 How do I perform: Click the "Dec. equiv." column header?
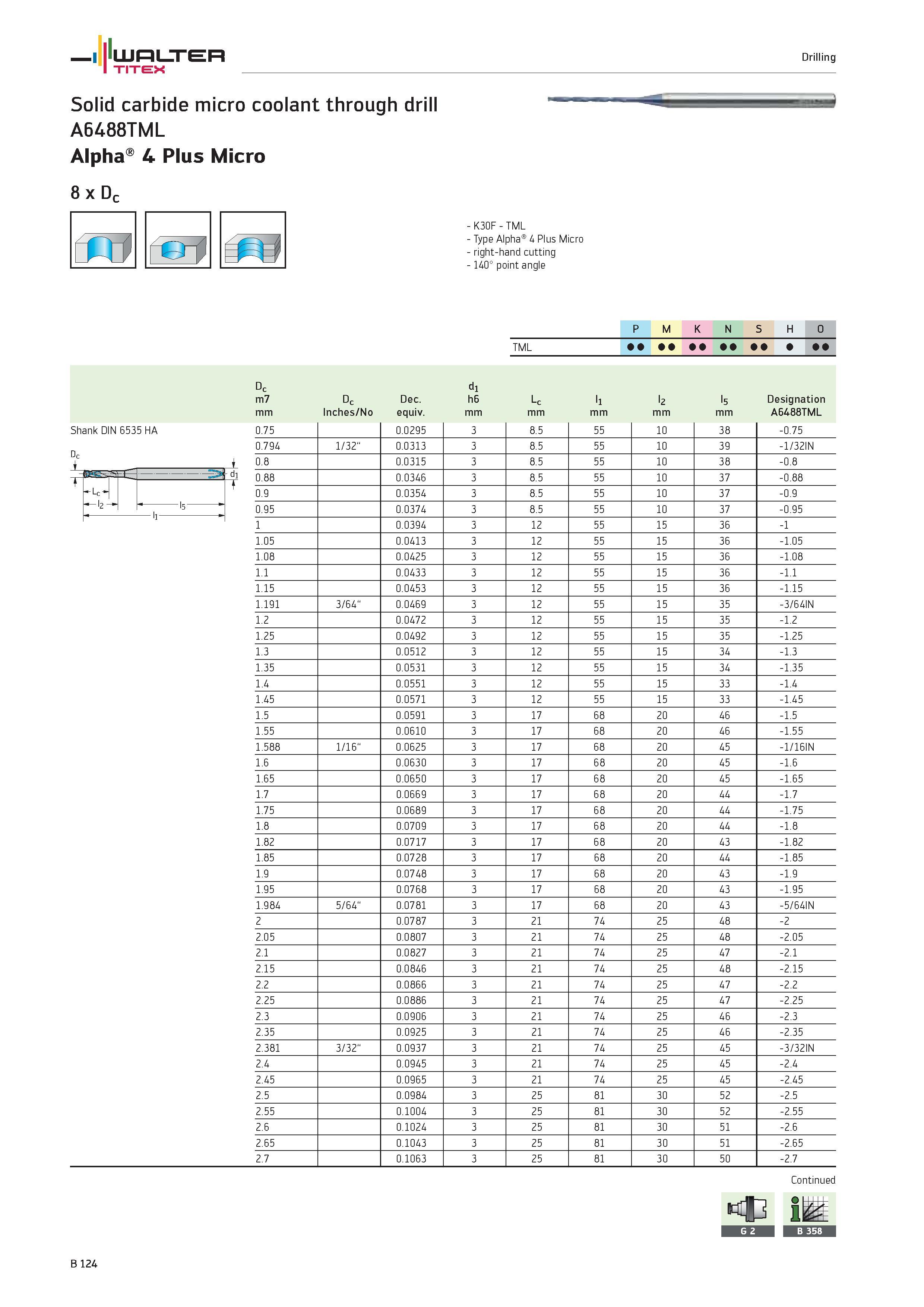click(411, 405)
